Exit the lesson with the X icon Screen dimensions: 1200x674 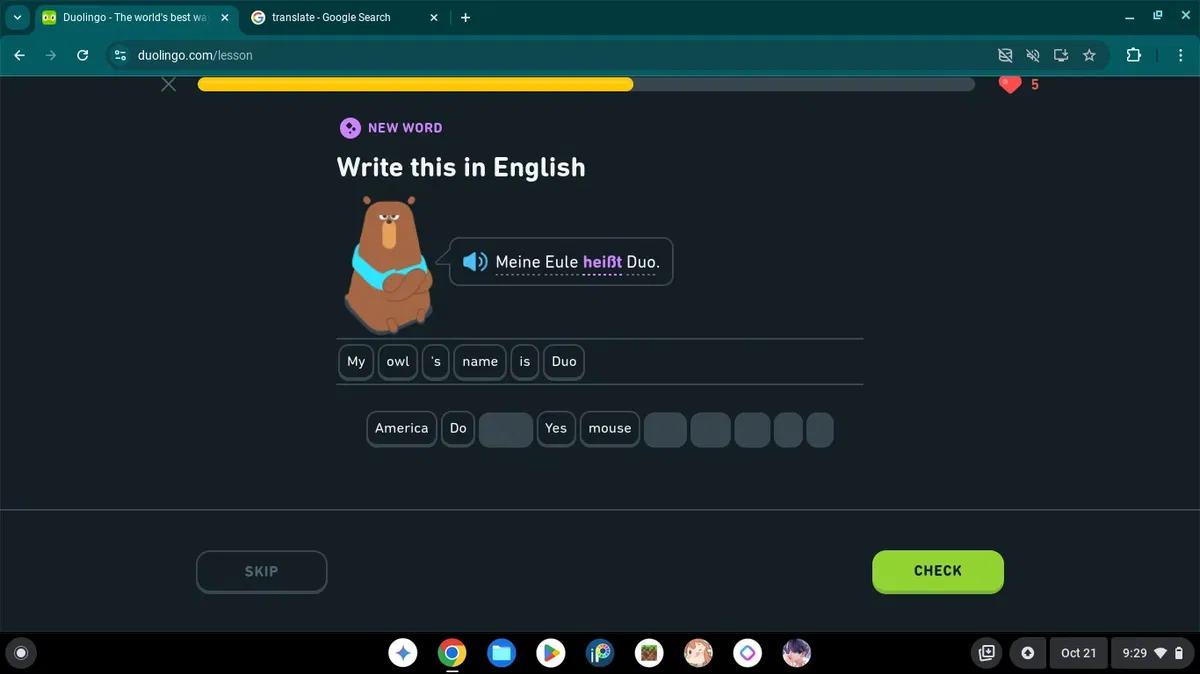[168, 84]
